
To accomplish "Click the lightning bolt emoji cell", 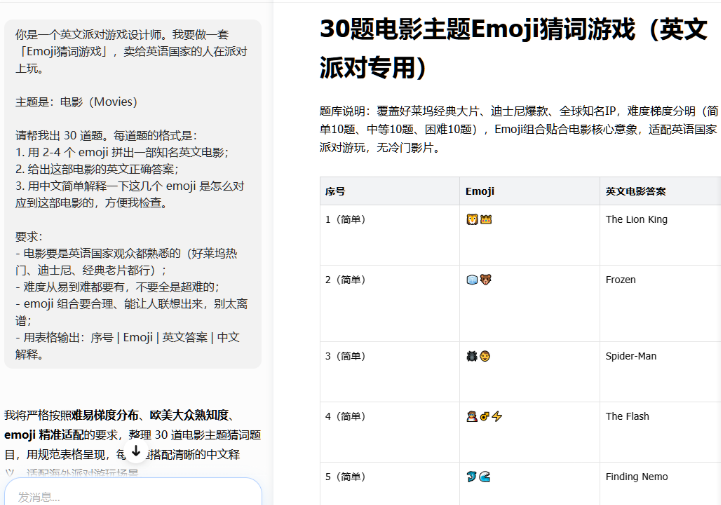I will coord(529,432).
